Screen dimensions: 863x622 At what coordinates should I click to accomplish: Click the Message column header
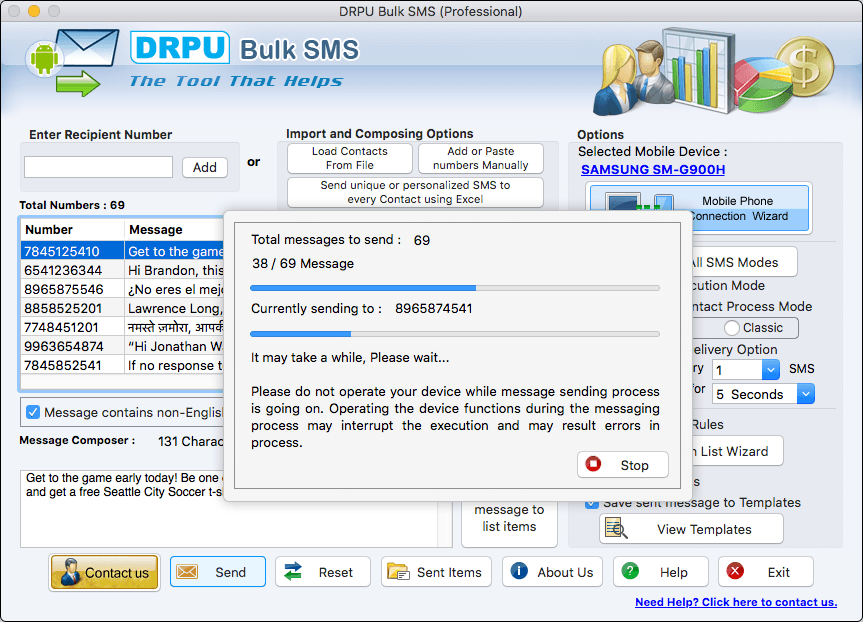pos(174,230)
